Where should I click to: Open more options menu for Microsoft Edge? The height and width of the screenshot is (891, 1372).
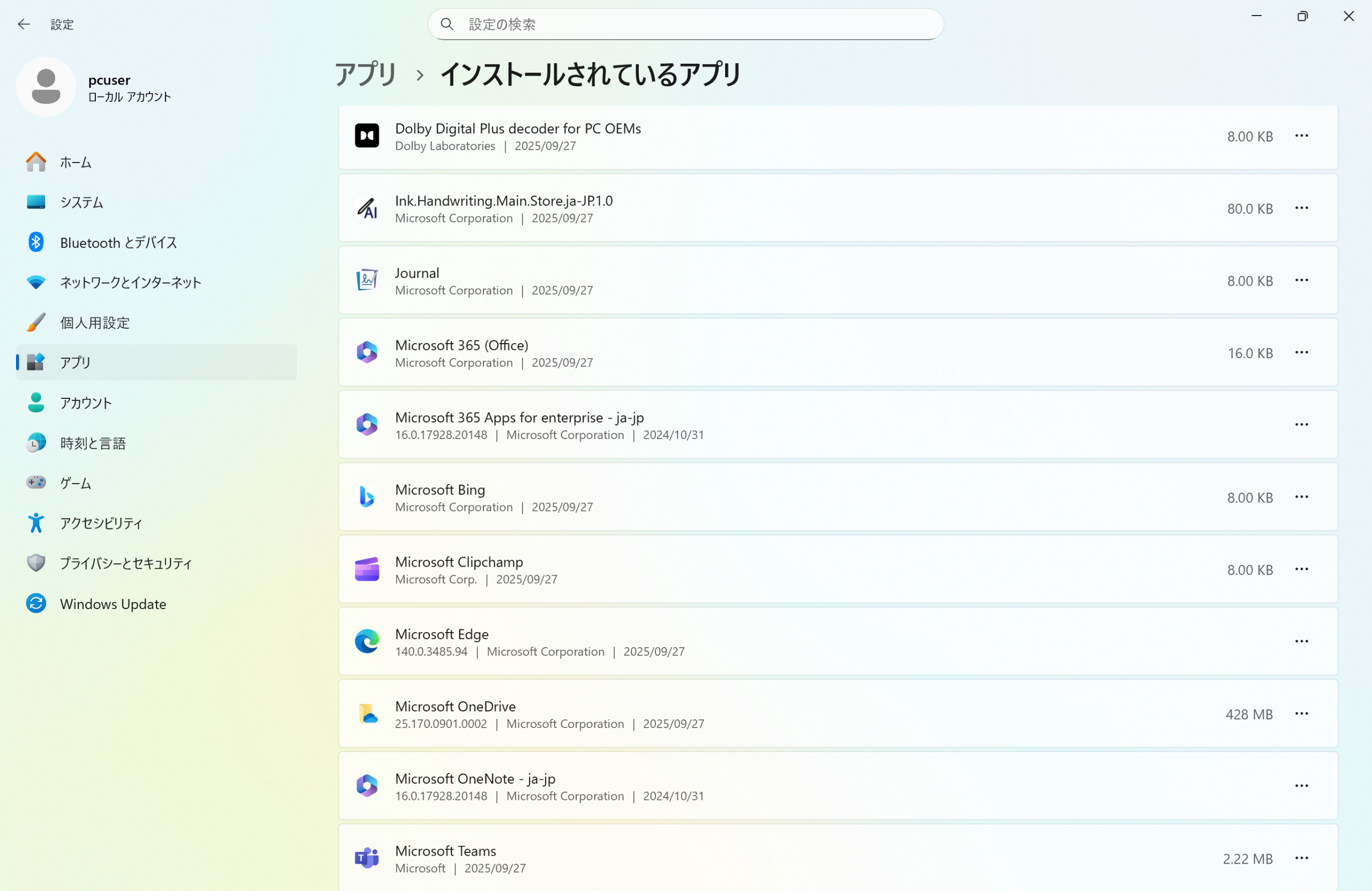tap(1301, 641)
